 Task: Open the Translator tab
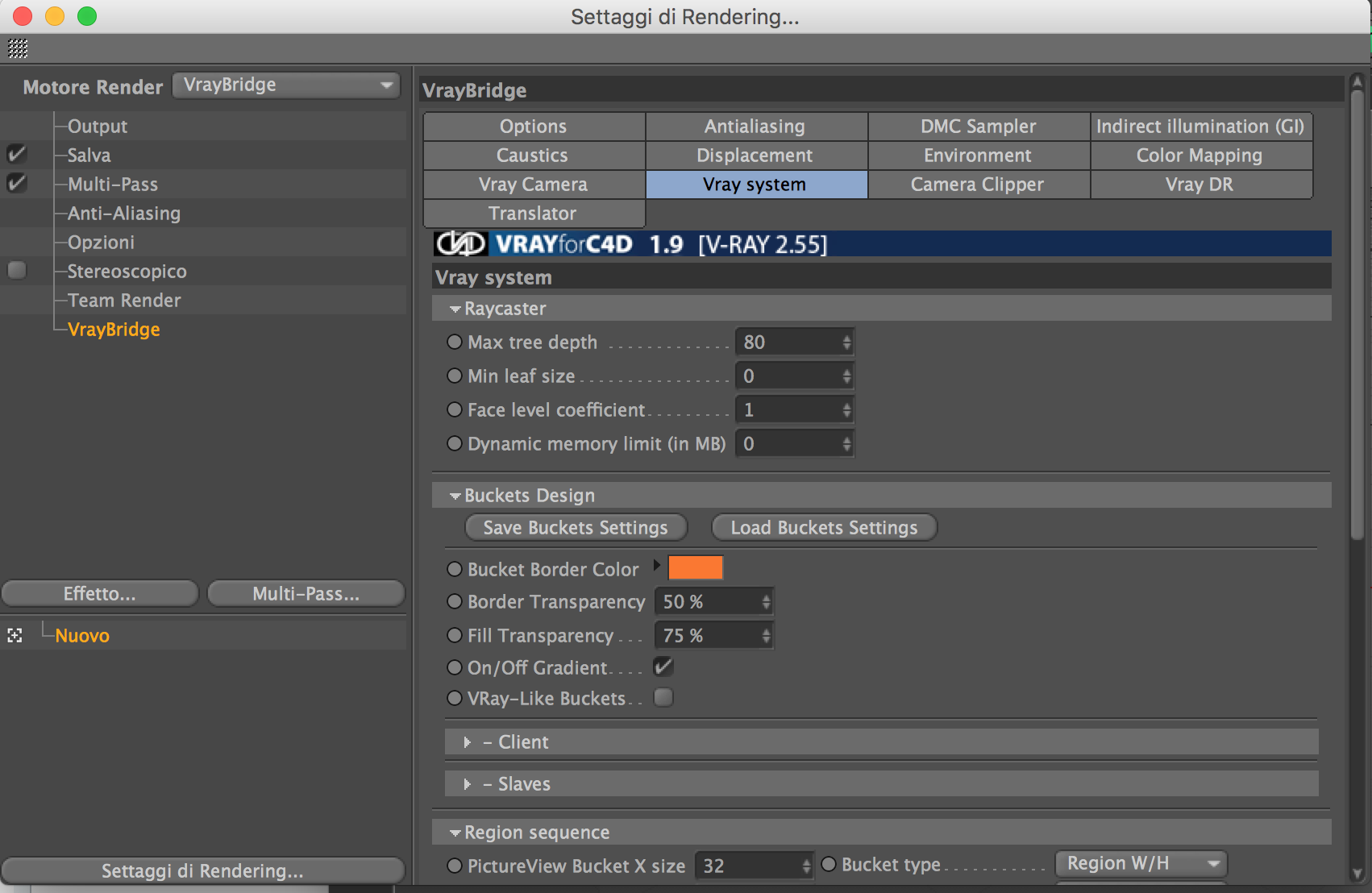coord(534,214)
